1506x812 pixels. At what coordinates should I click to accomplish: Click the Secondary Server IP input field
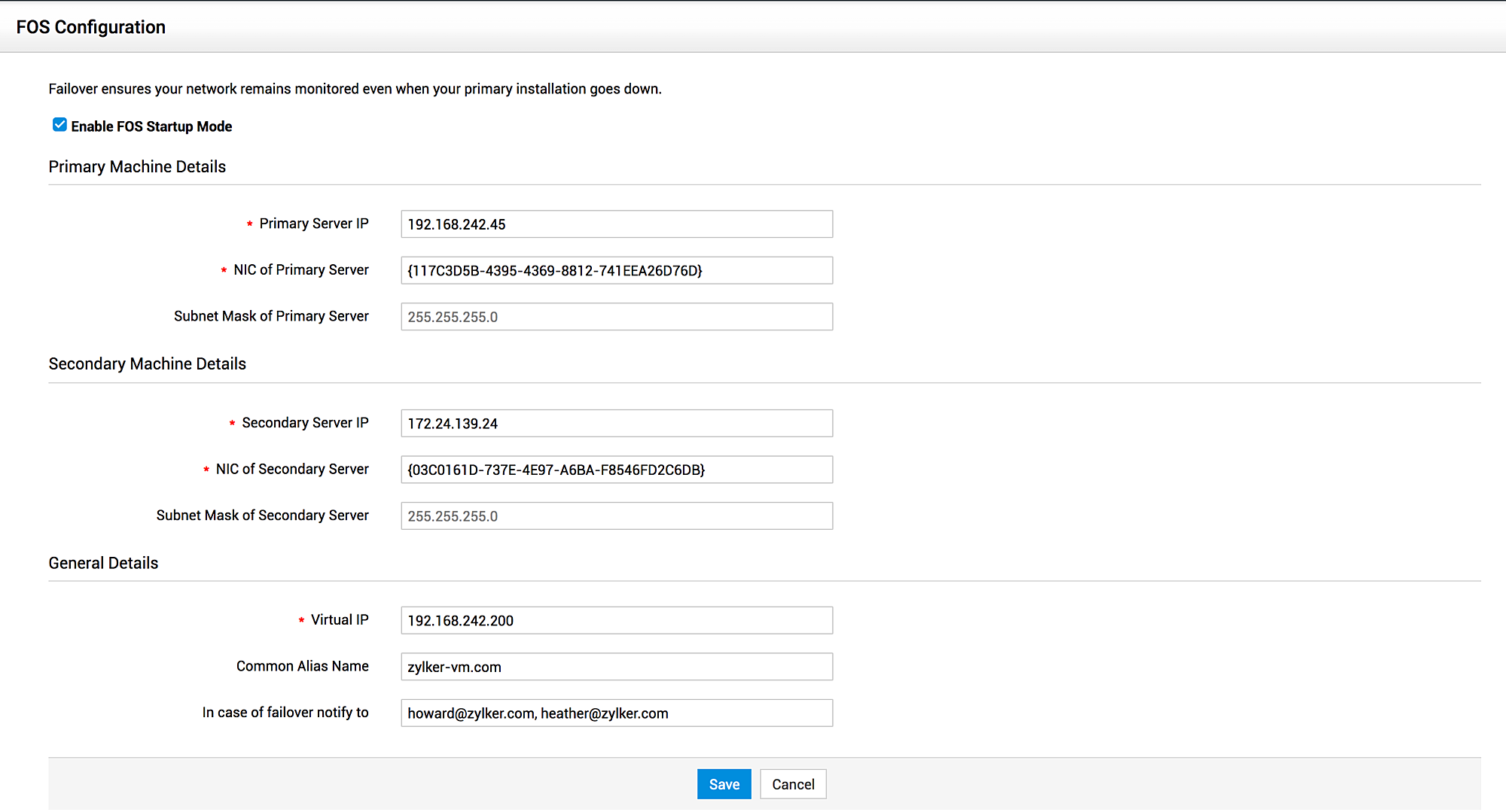(x=617, y=424)
